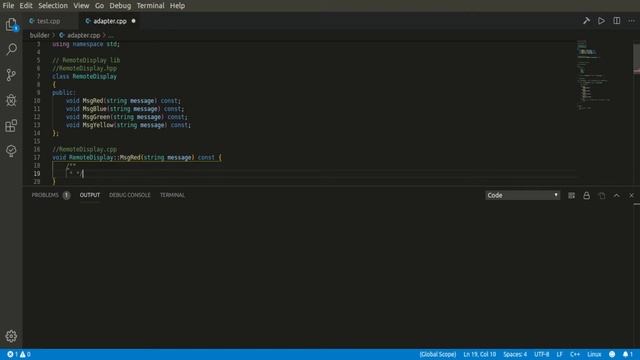Click the editor minimap
This screenshot has width=640, height=360.
coord(604,76)
